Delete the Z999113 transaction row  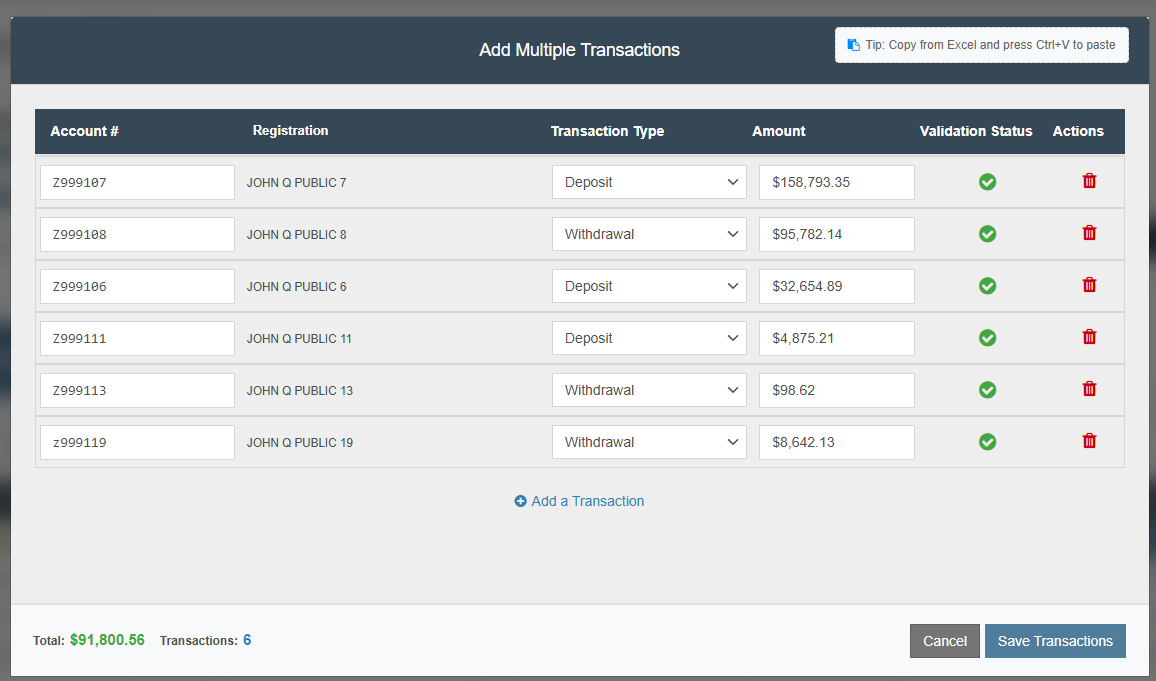pyautogui.click(x=1089, y=388)
